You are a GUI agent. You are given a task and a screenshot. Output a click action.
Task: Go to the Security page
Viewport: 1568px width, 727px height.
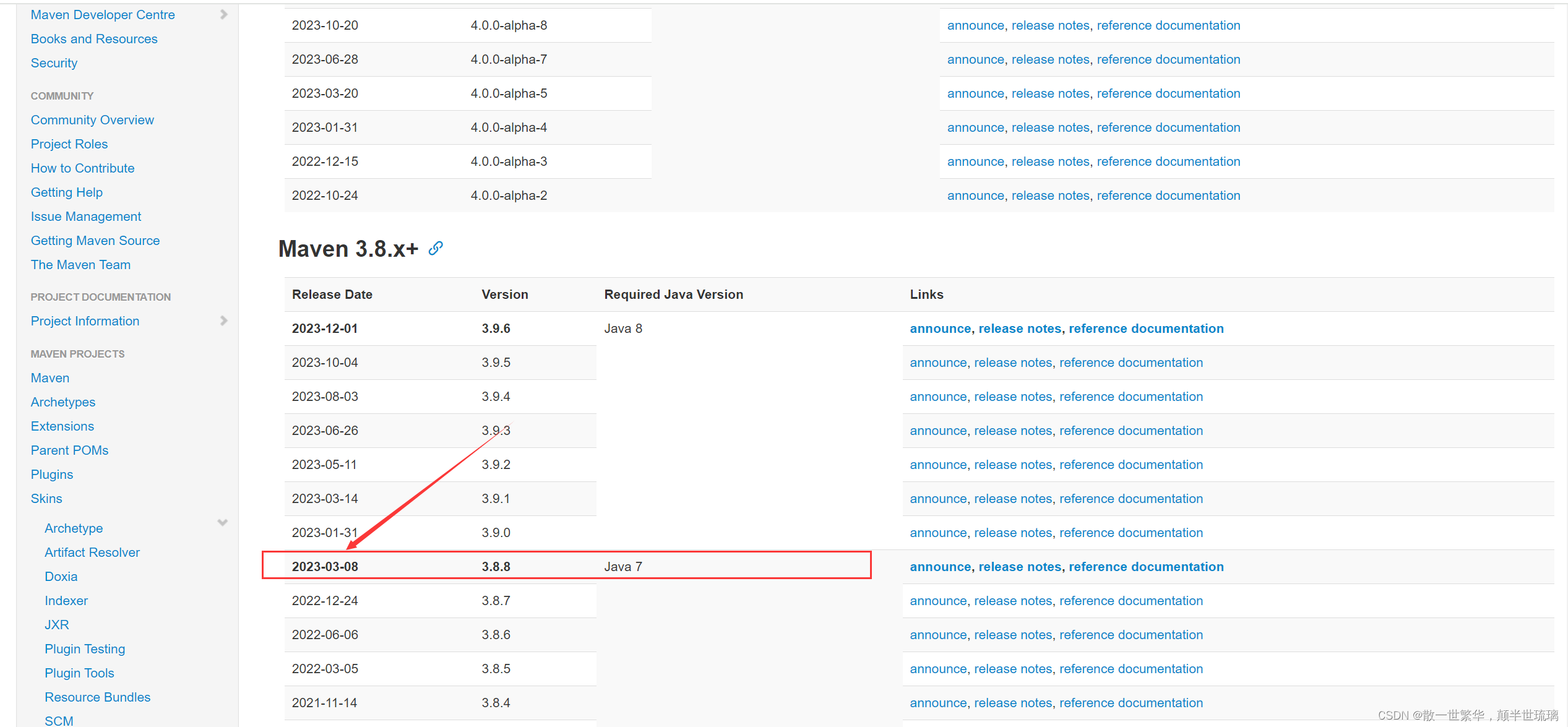coord(54,63)
